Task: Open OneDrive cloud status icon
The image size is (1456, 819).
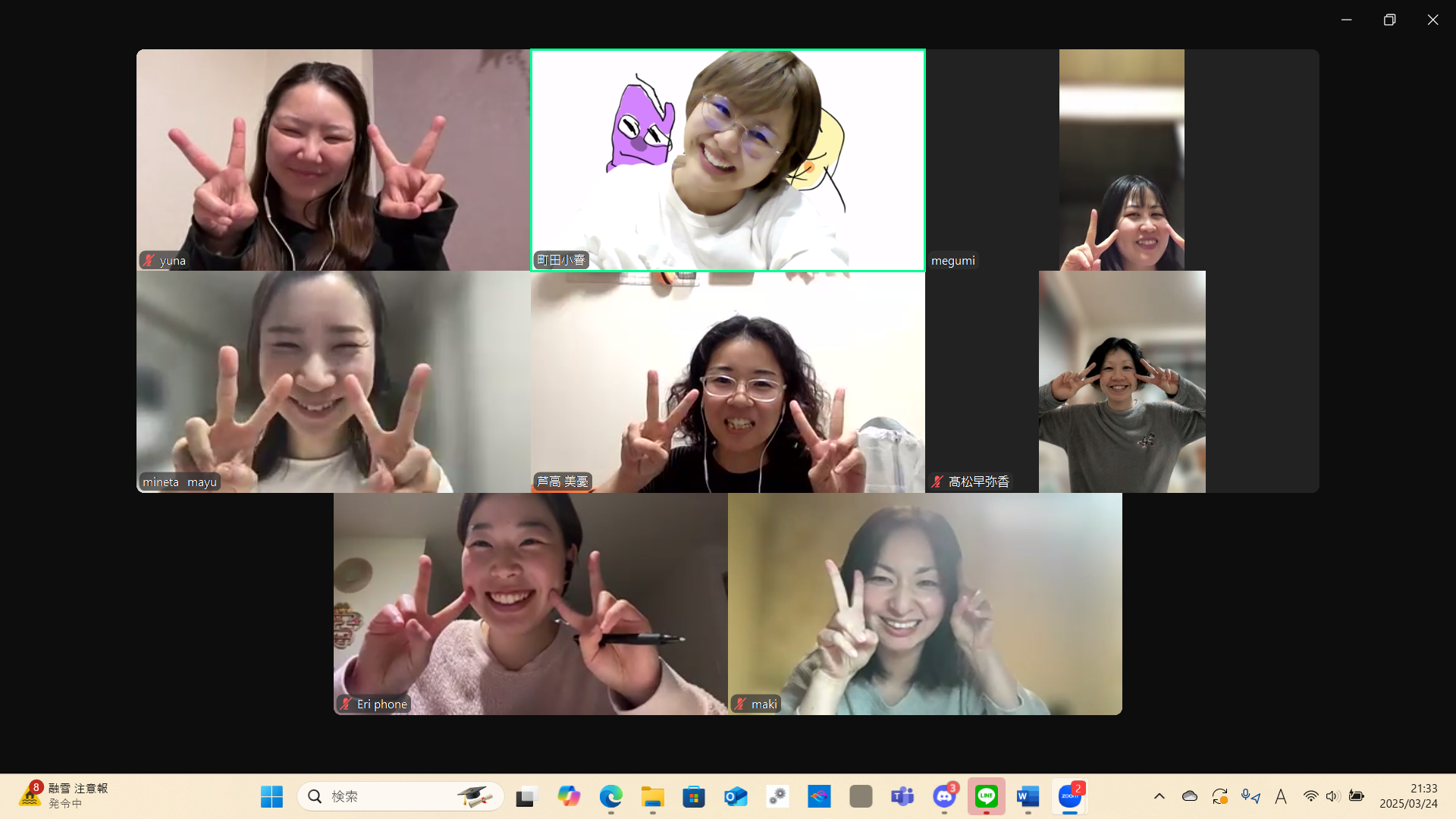Action: click(1190, 796)
